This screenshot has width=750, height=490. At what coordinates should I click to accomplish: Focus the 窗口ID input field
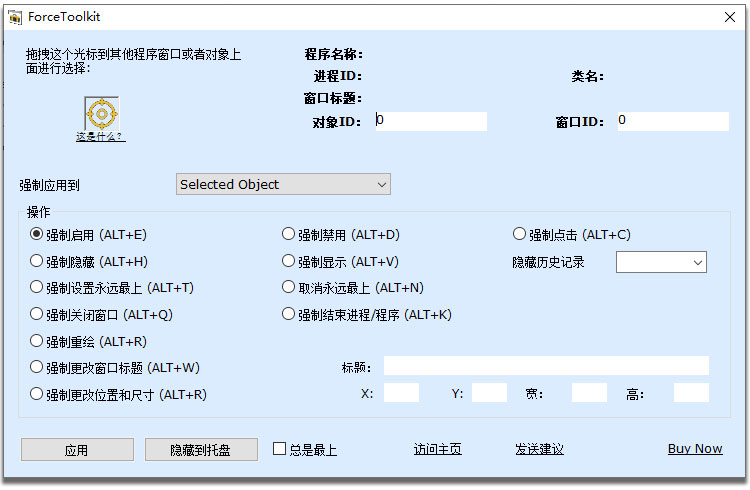coord(673,121)
